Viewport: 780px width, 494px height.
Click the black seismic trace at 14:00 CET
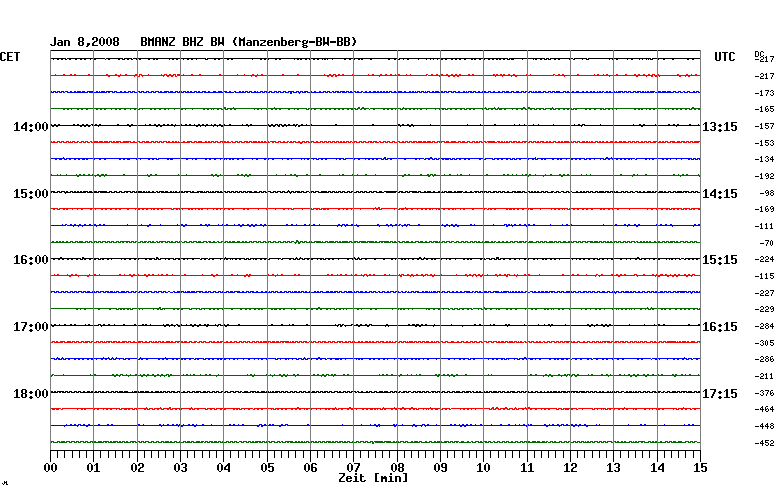[x=375, y=125]
